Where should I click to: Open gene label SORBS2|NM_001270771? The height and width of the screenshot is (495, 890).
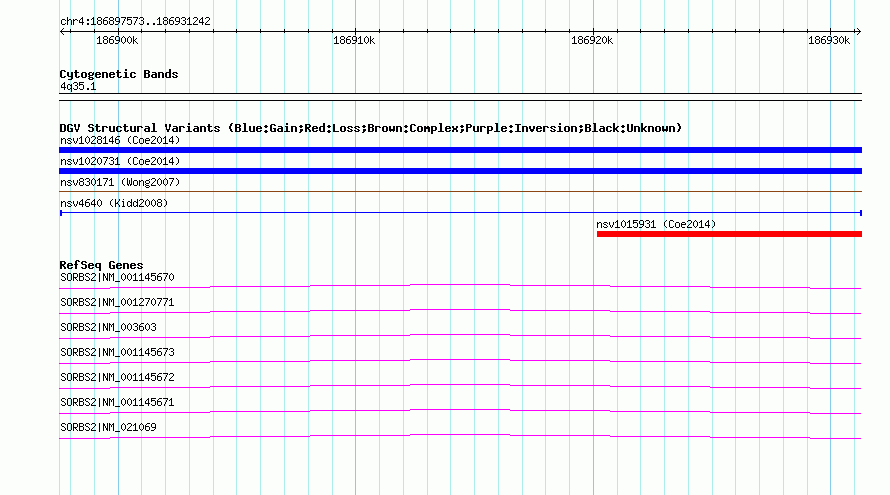point(117,303)
